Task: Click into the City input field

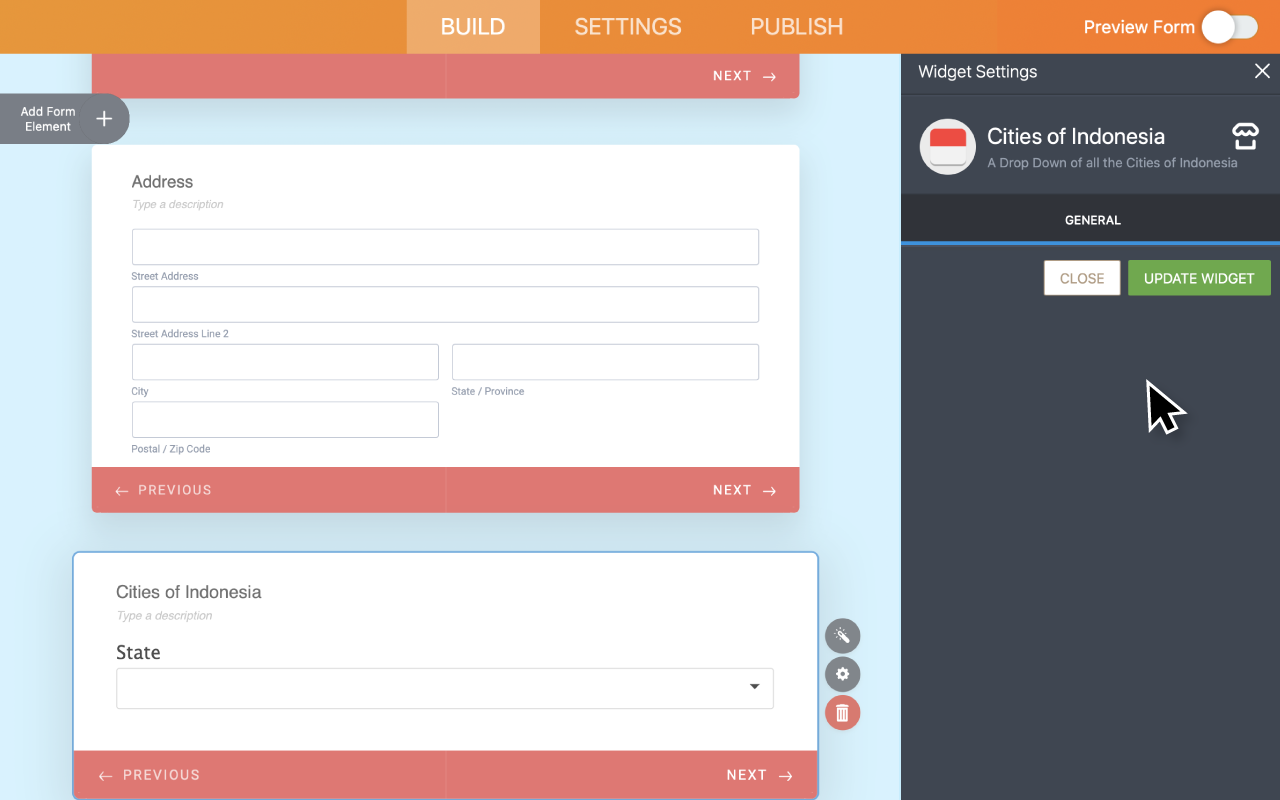Action: pos(285,362)
